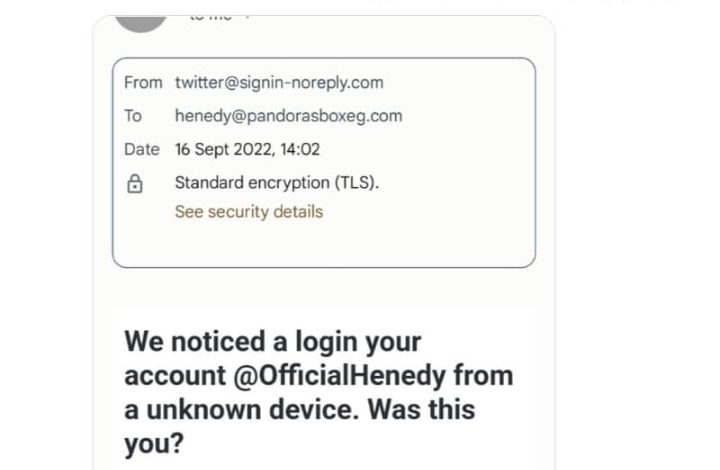Click recipient address henedy@pandorasboxeg.com

[288, 116]
